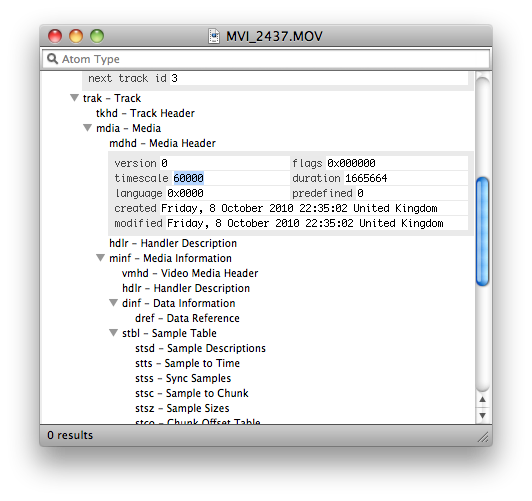532x501 pixels.
Task: Select stsd - Sample Descriptions row
Action: tap(200, 348)
